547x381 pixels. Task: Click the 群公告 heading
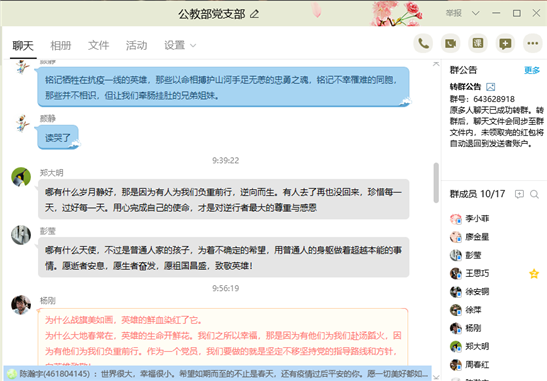463,70
